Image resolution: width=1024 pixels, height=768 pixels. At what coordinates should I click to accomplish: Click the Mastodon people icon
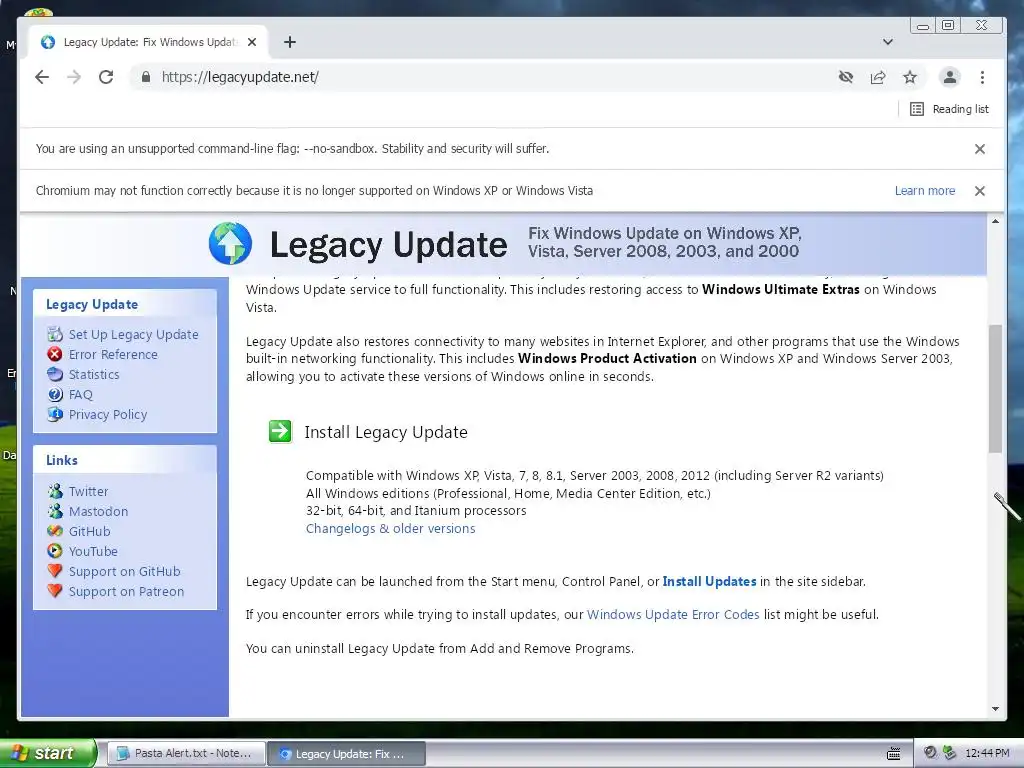pos(55,511)
